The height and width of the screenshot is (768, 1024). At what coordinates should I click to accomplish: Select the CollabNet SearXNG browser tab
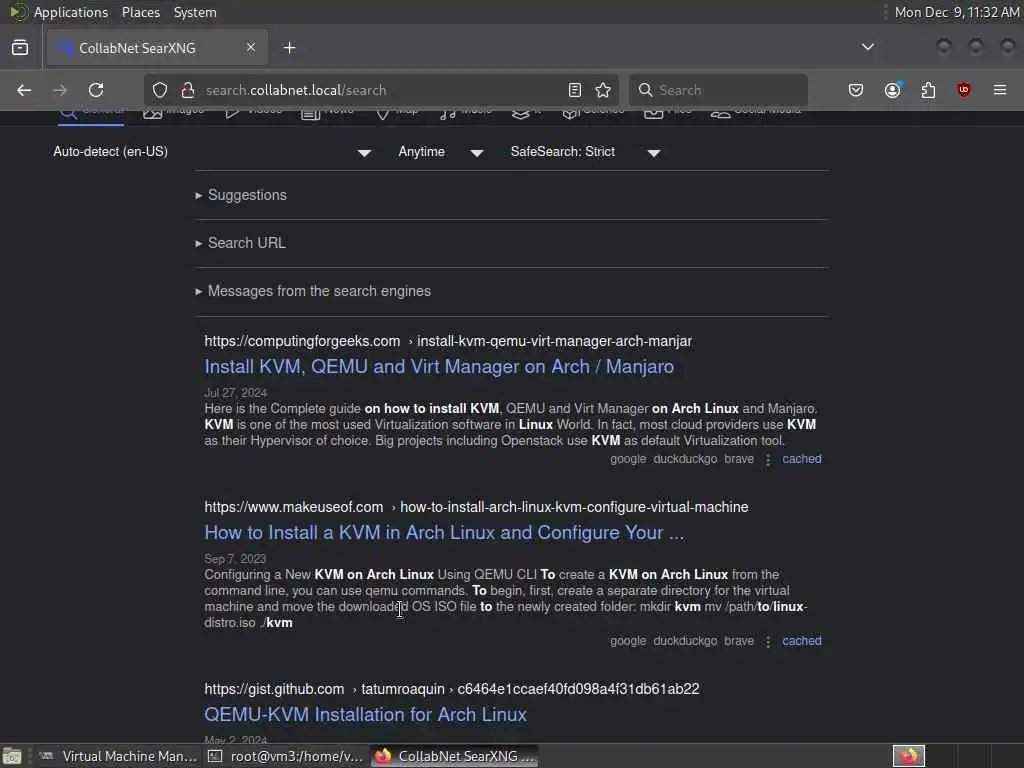pos(157,48)
